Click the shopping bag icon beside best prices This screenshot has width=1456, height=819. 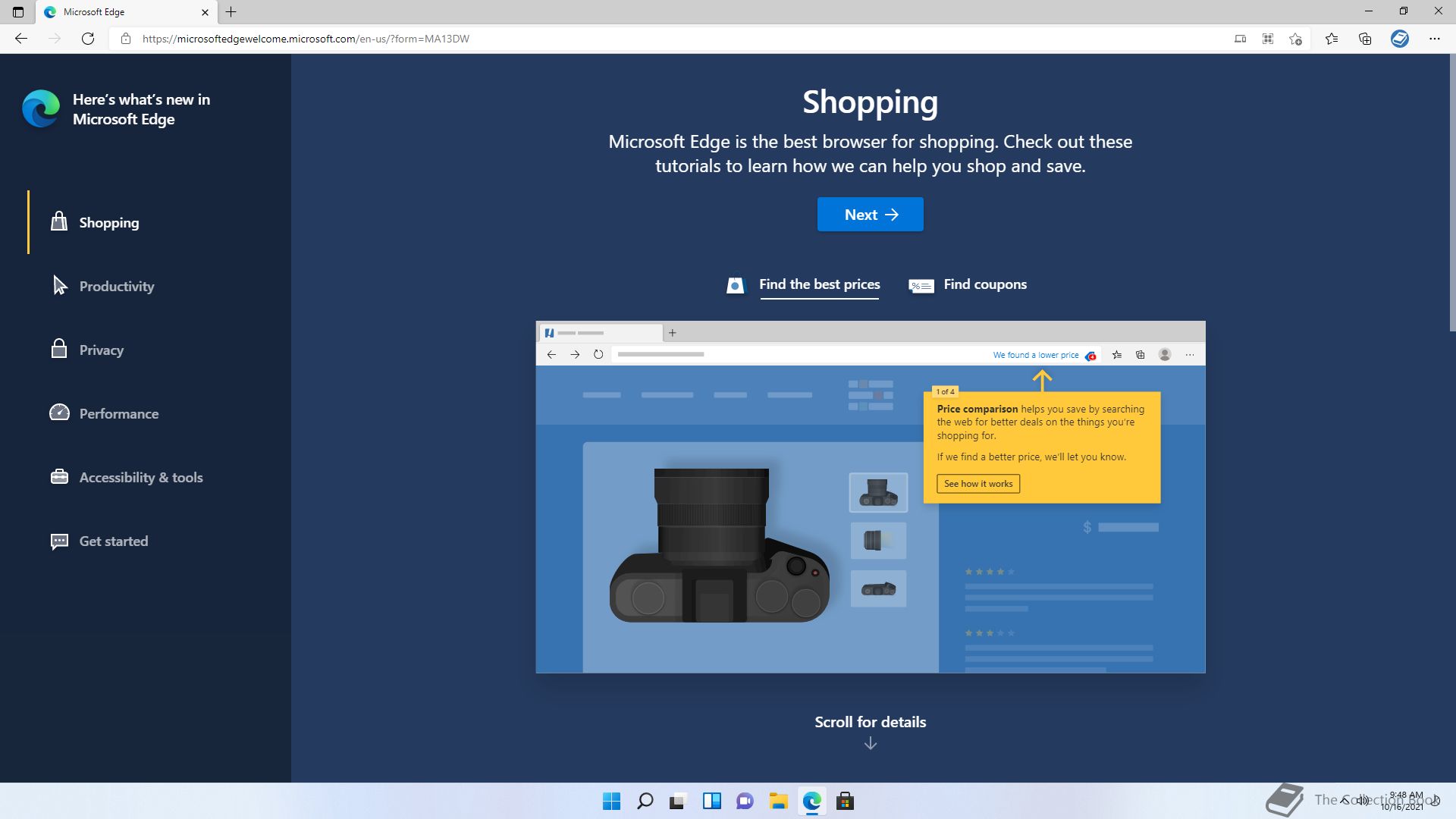735,285
